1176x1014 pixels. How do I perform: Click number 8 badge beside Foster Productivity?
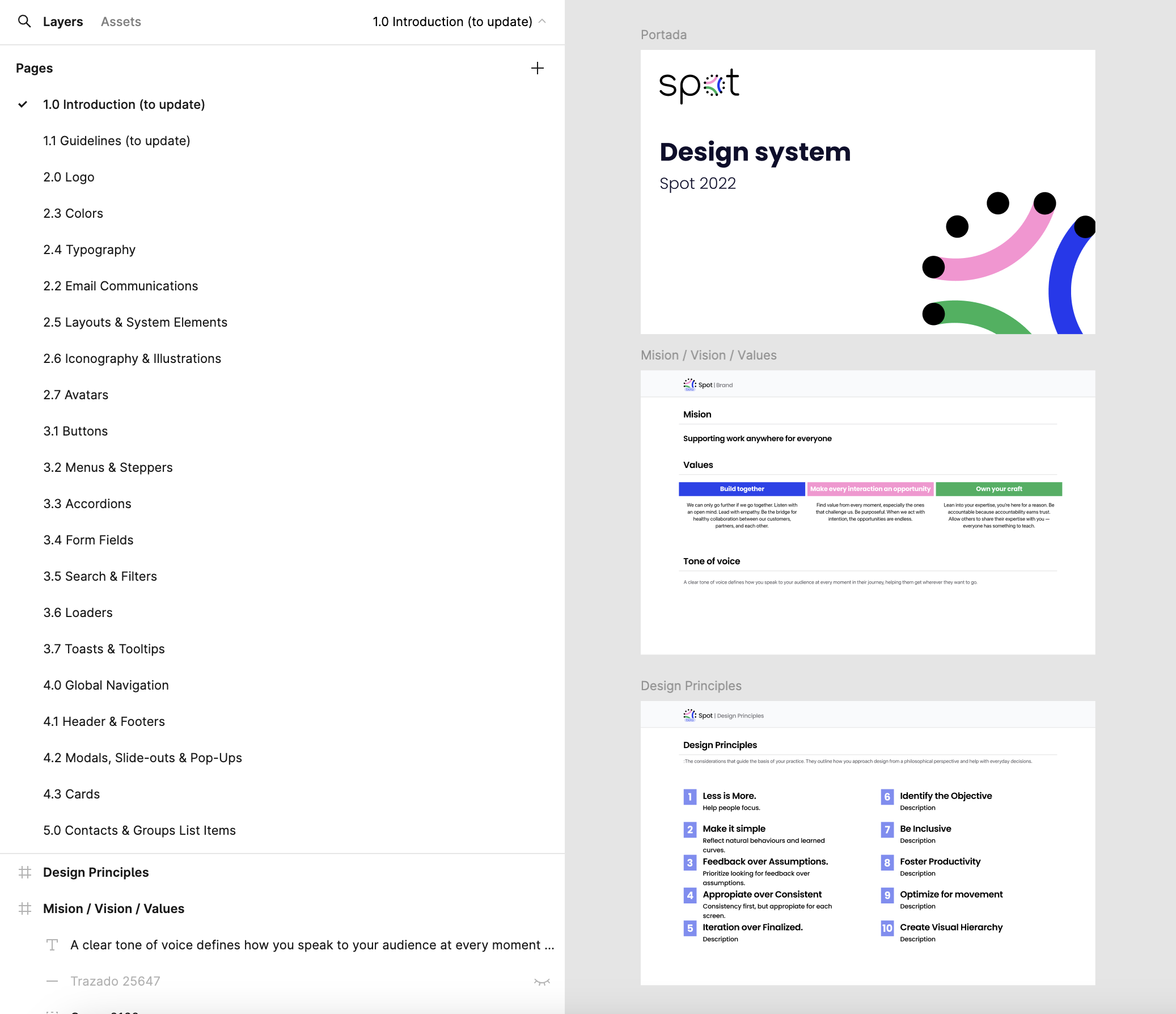(887, 863)
